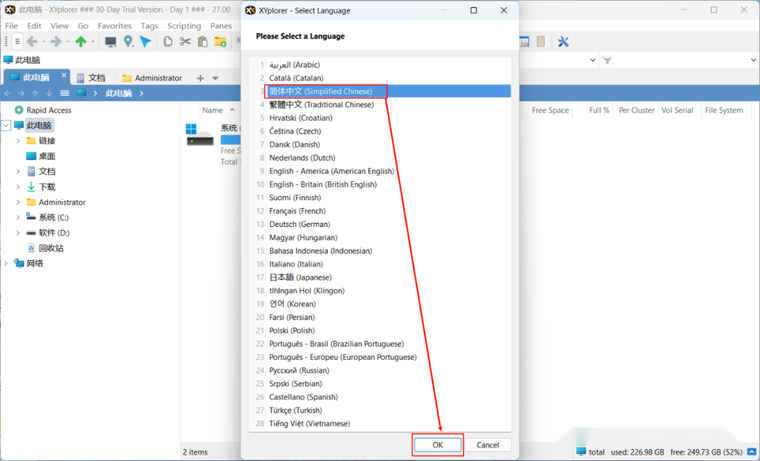Screen dimensions: 760x461
Task: Click the New Folder icon
Action: [x=221, y=42]
